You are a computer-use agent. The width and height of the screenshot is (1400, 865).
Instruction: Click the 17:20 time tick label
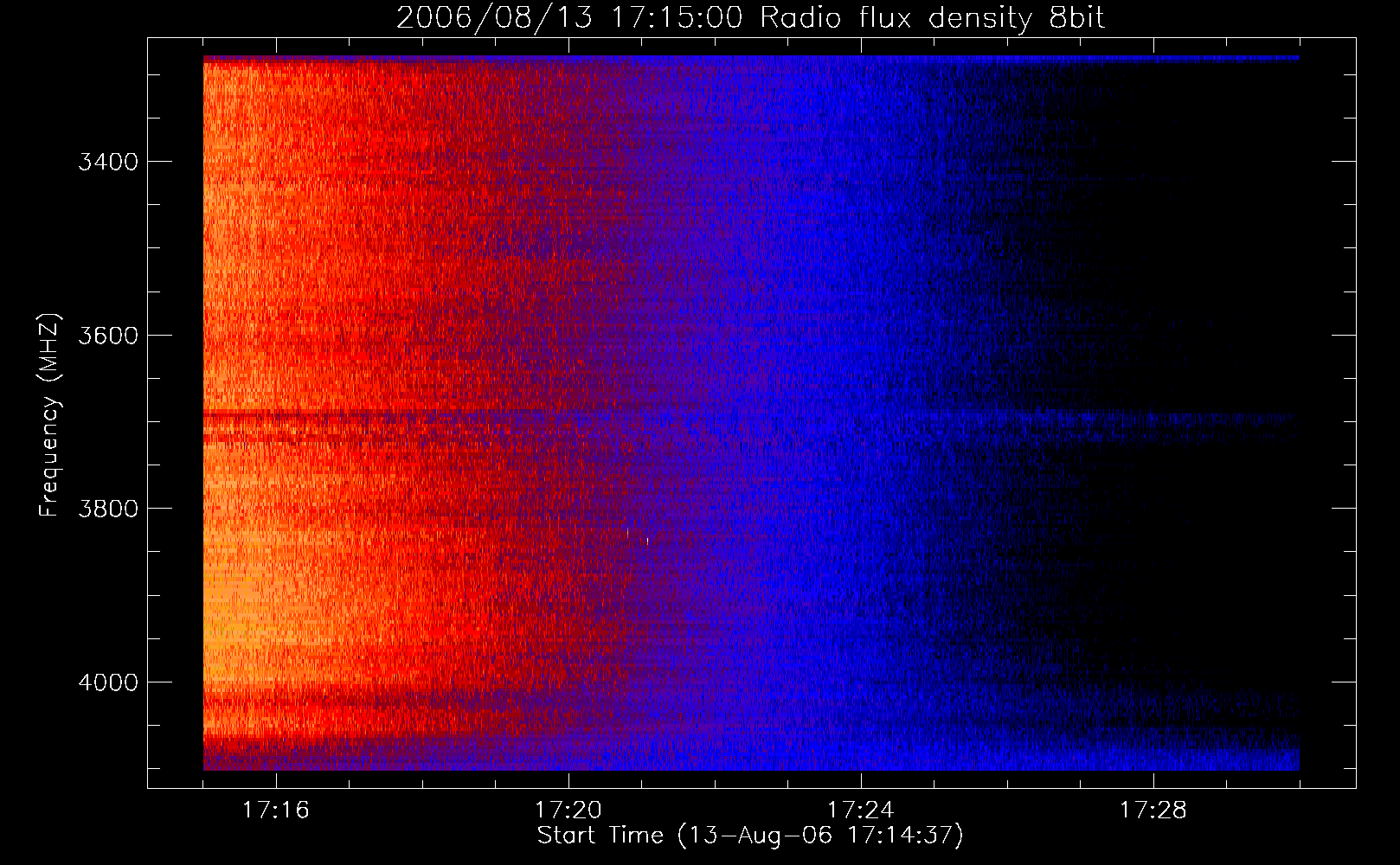tap(568, 811)
